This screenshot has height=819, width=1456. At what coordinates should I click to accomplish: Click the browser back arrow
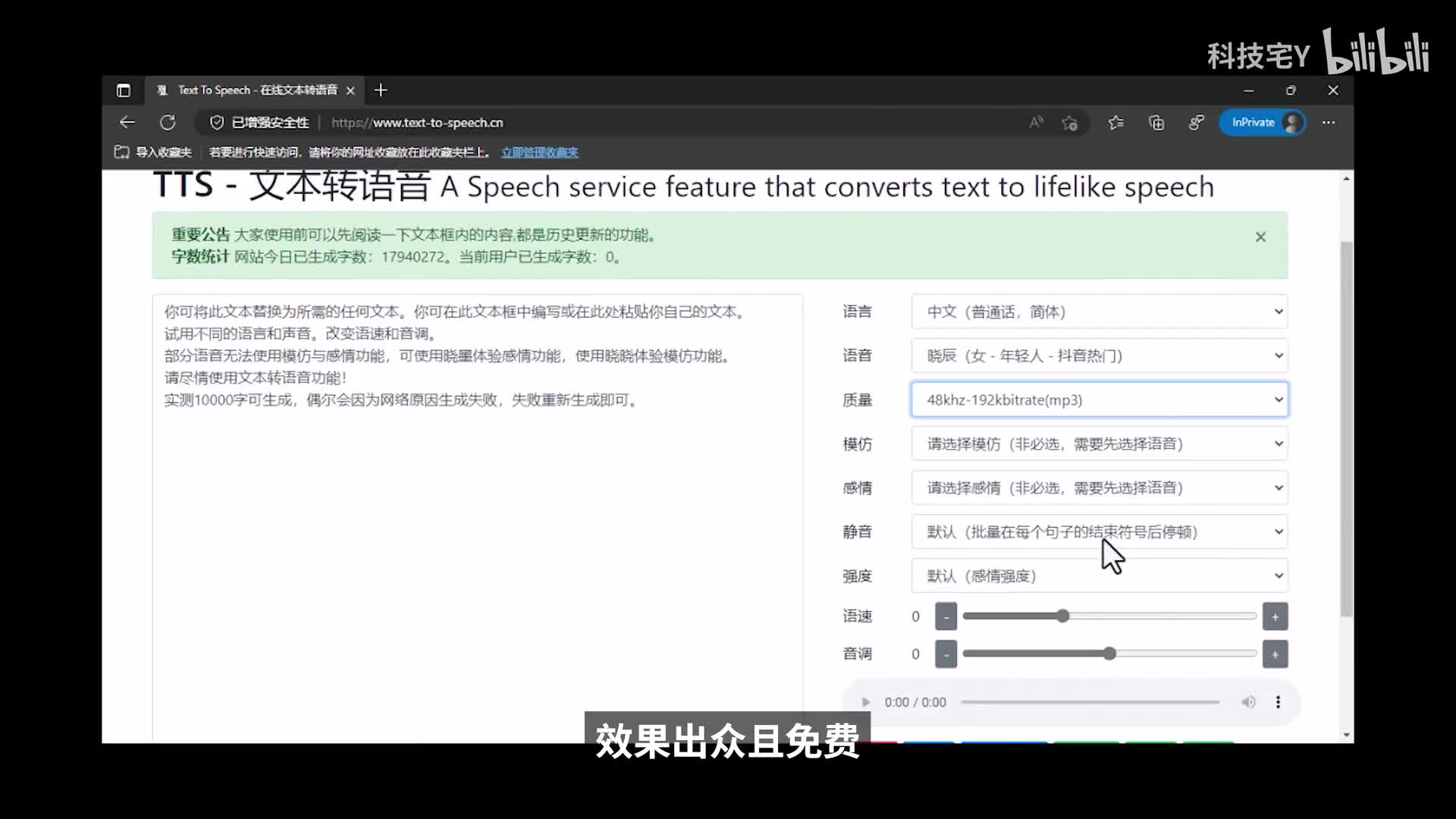(127, 122)
